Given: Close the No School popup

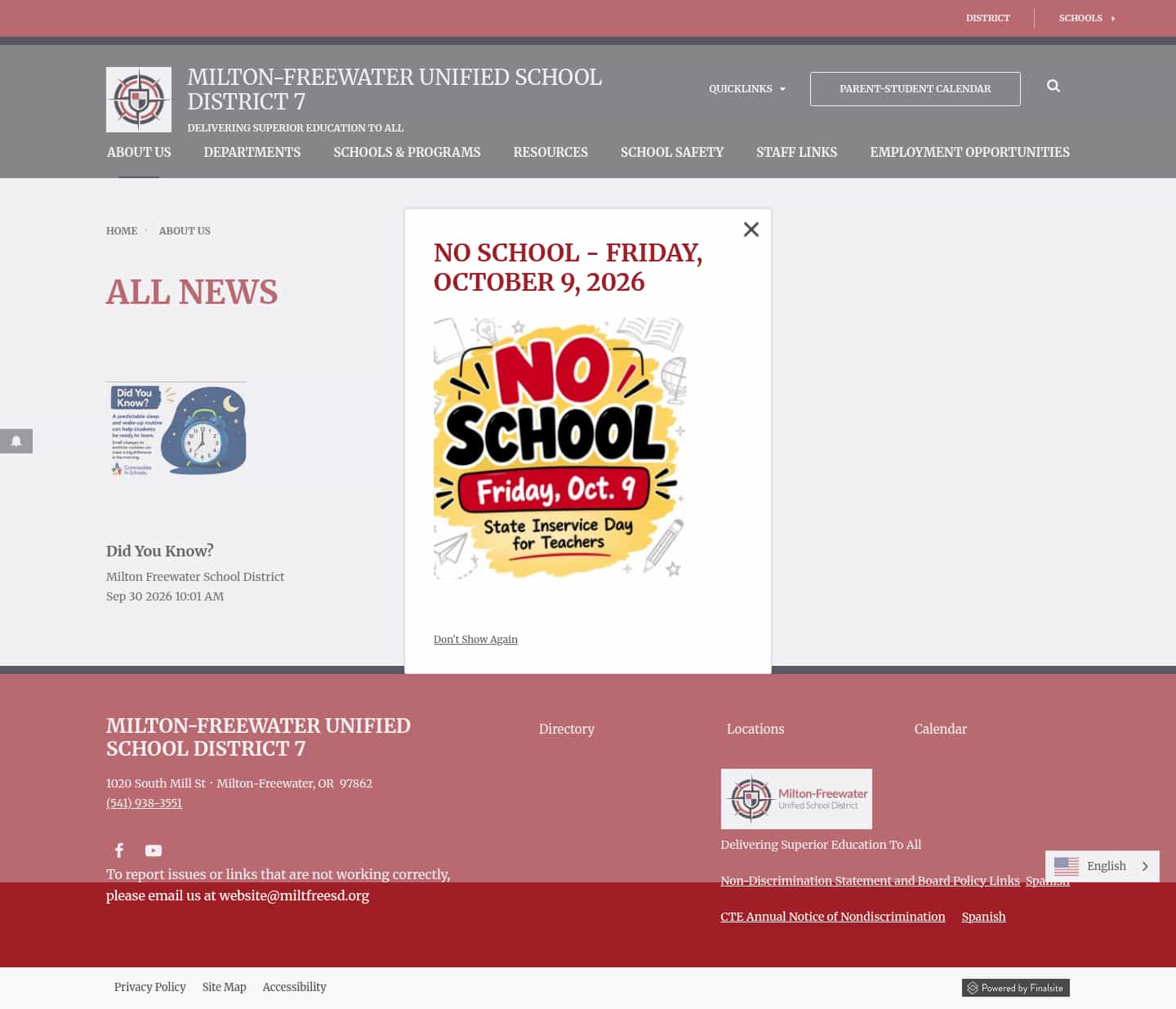Looking at the screenshot, I should (x=751, y=230).
